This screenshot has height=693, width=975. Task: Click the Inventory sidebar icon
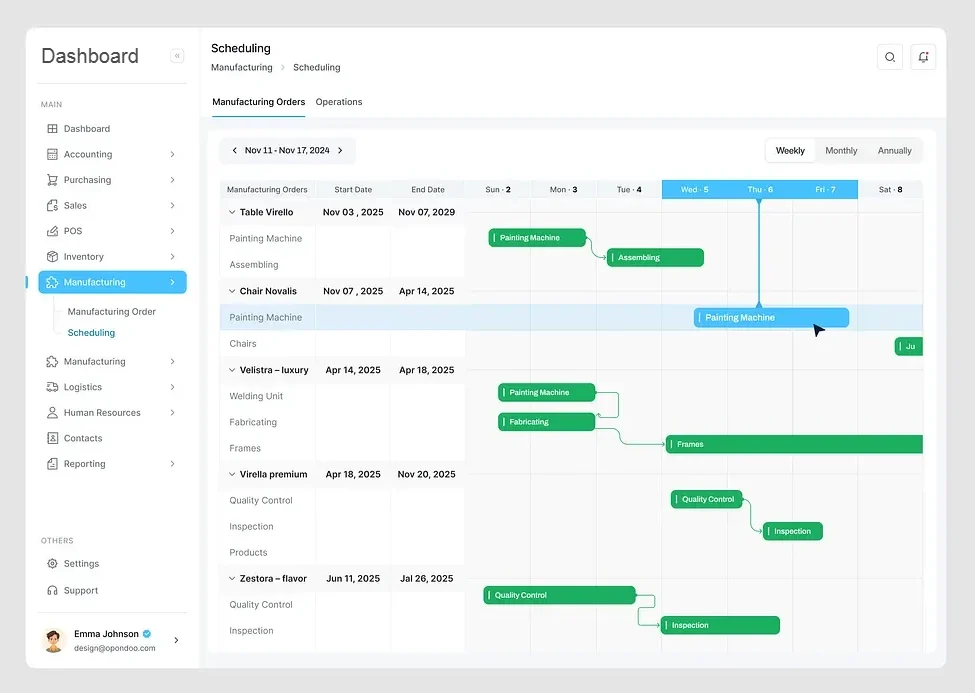click(x=53, y=257)
